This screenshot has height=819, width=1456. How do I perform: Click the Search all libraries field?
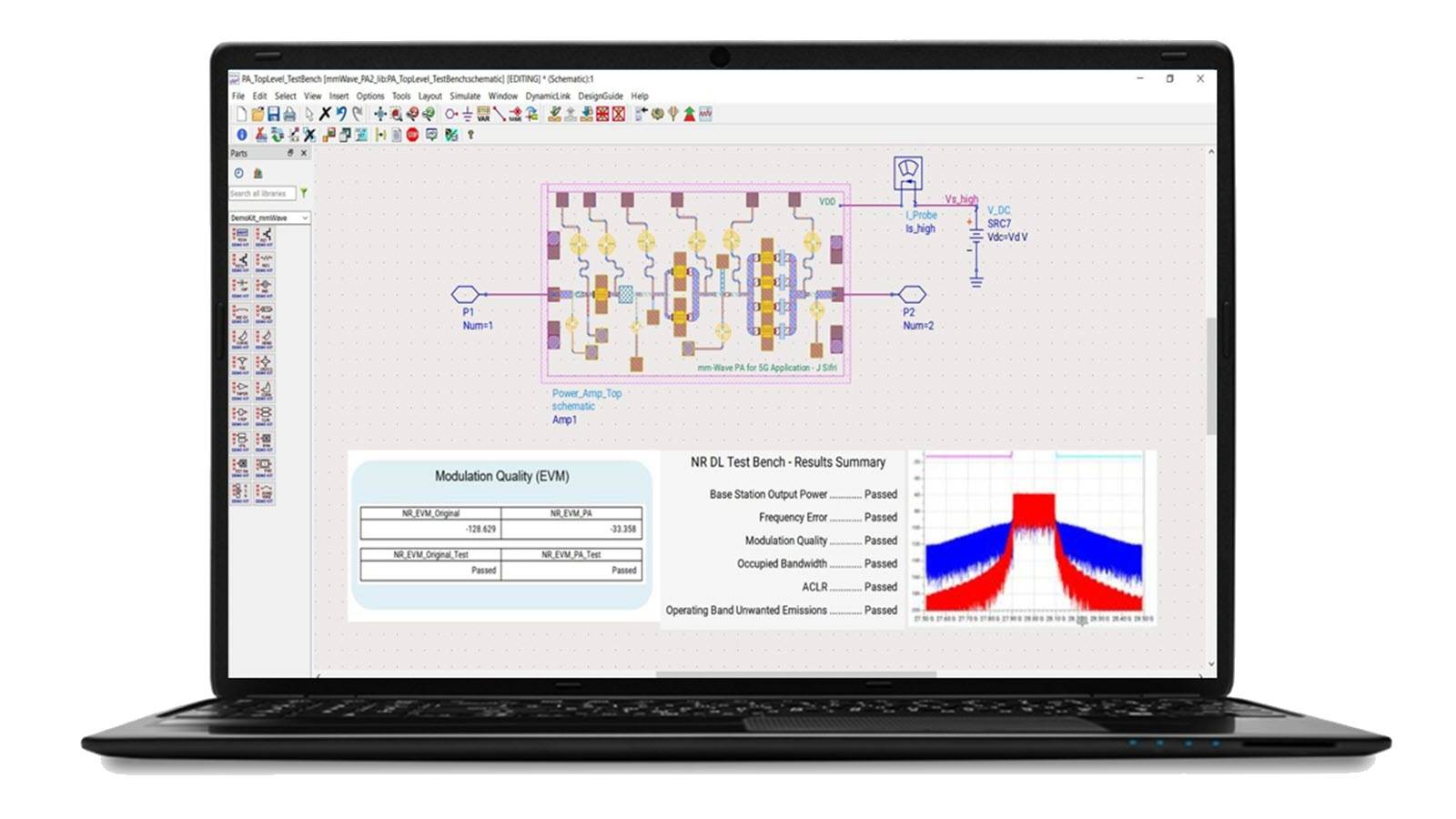[x=262, y=193]
